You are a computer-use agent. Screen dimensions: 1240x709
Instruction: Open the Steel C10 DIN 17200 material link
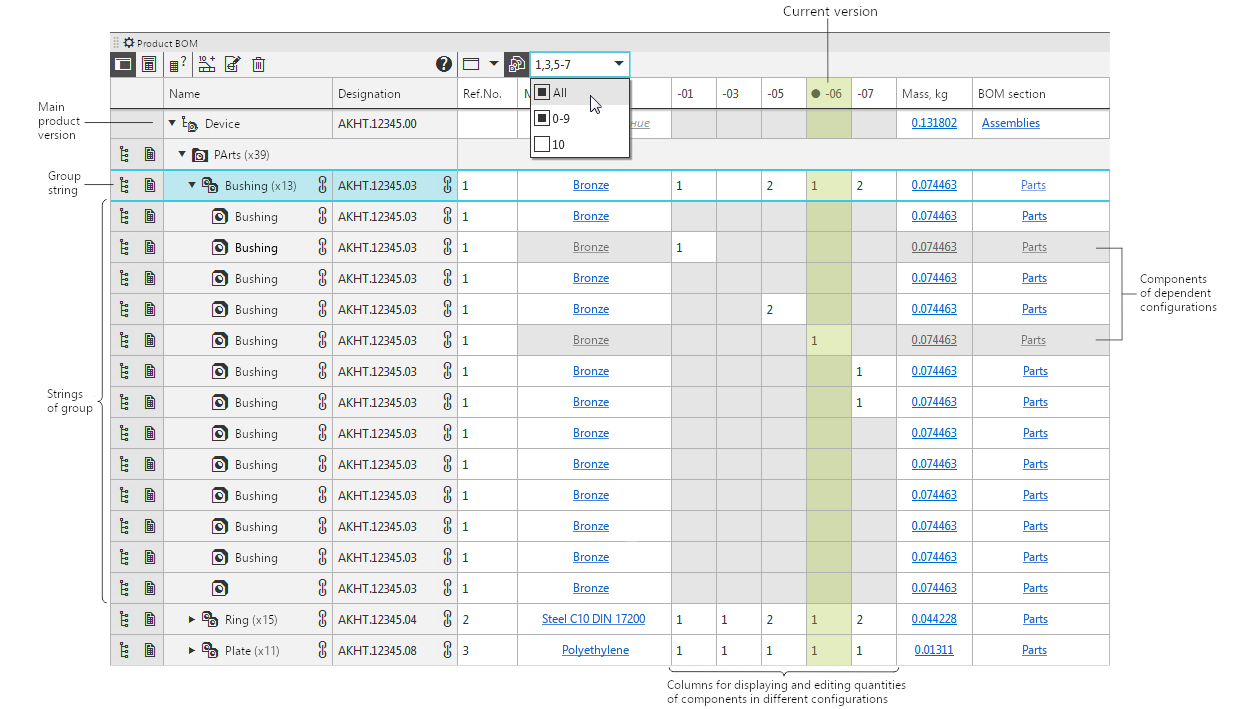pyautogui.click(x=593, y=619)
